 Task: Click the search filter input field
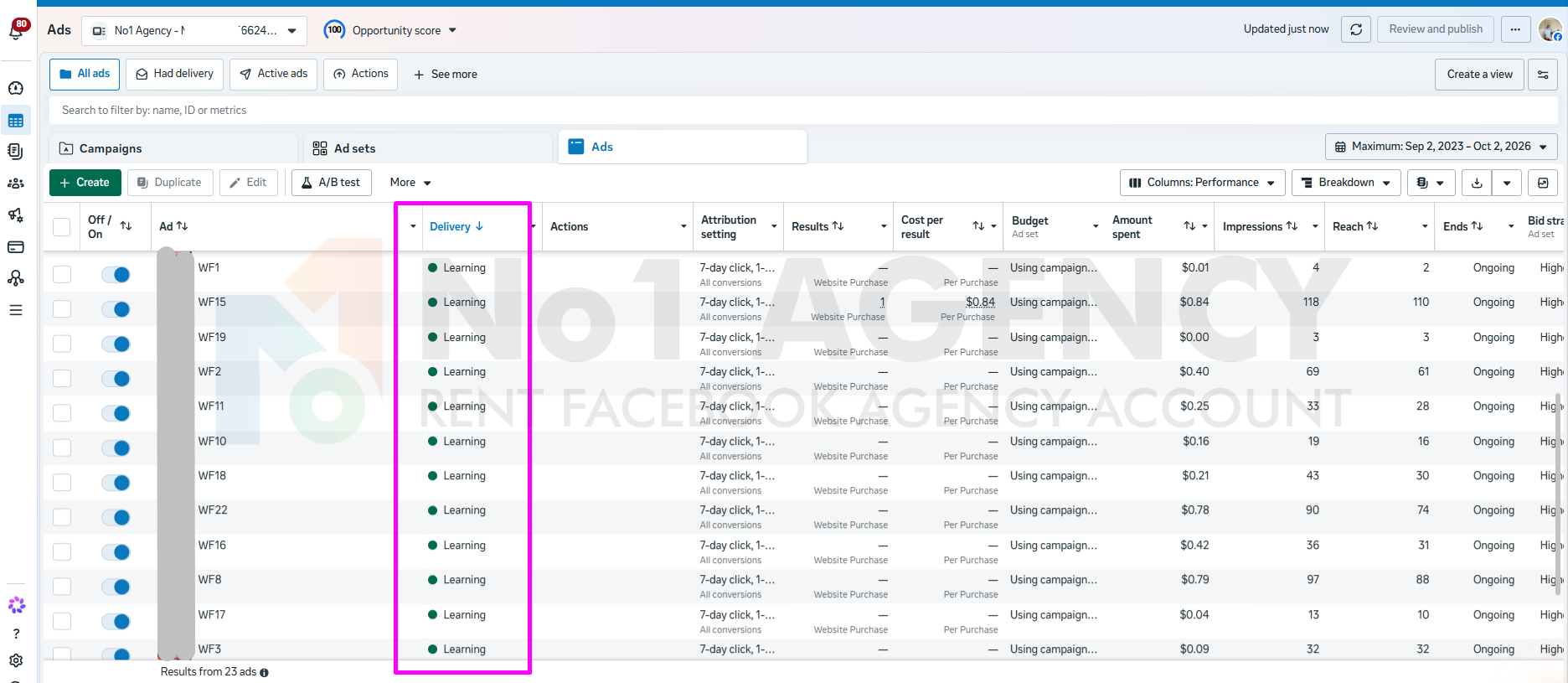click(804, 110)
